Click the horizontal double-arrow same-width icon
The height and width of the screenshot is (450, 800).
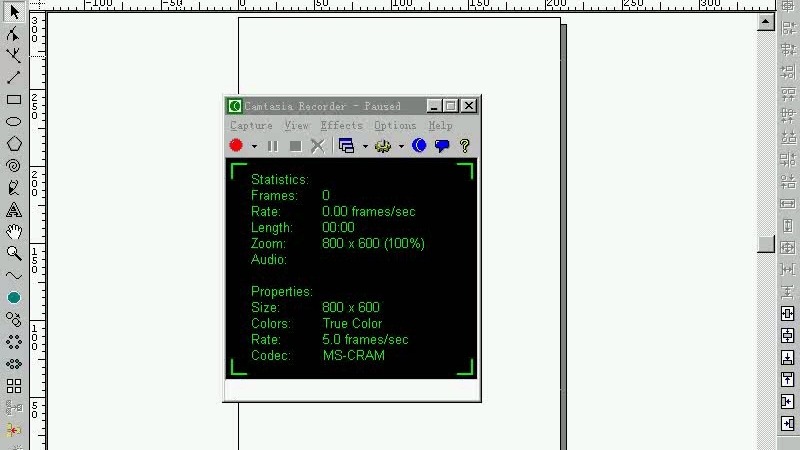point(788,204)
